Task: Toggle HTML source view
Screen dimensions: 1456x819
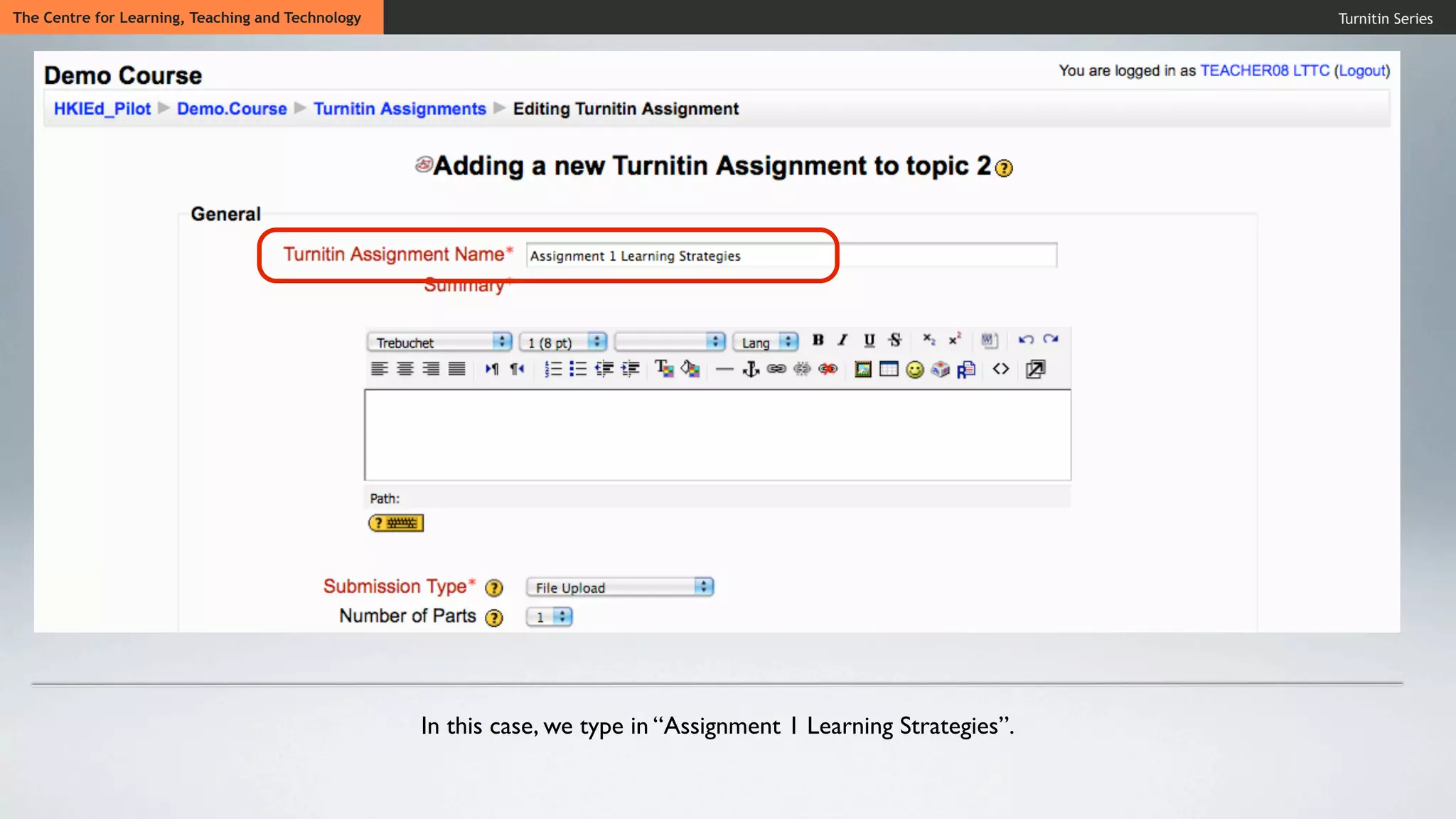Action: 1001,368
